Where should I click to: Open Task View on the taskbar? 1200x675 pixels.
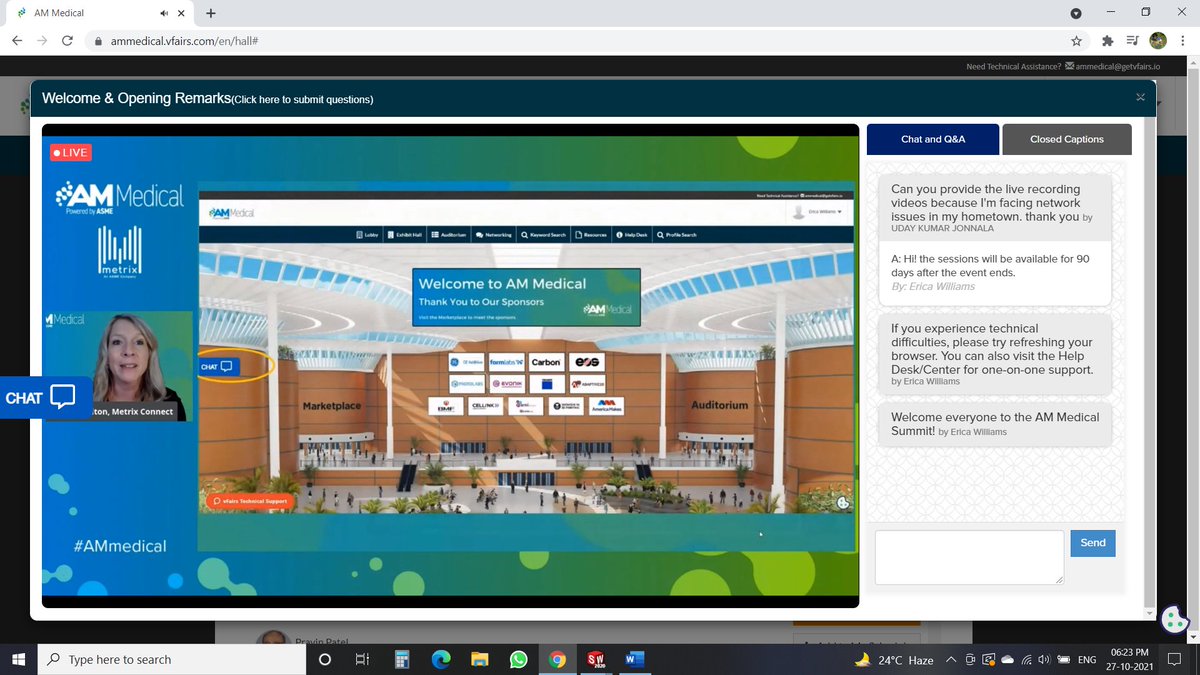tap(363, 659)
